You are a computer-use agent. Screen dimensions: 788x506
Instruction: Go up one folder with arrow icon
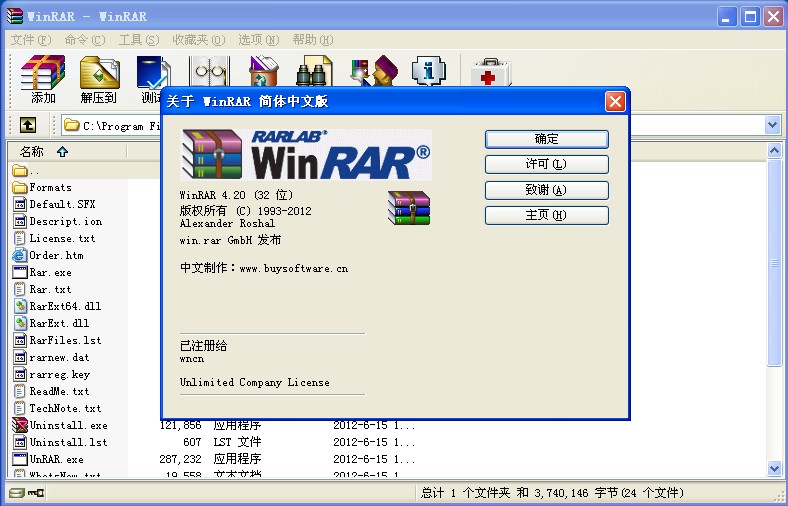28,125
